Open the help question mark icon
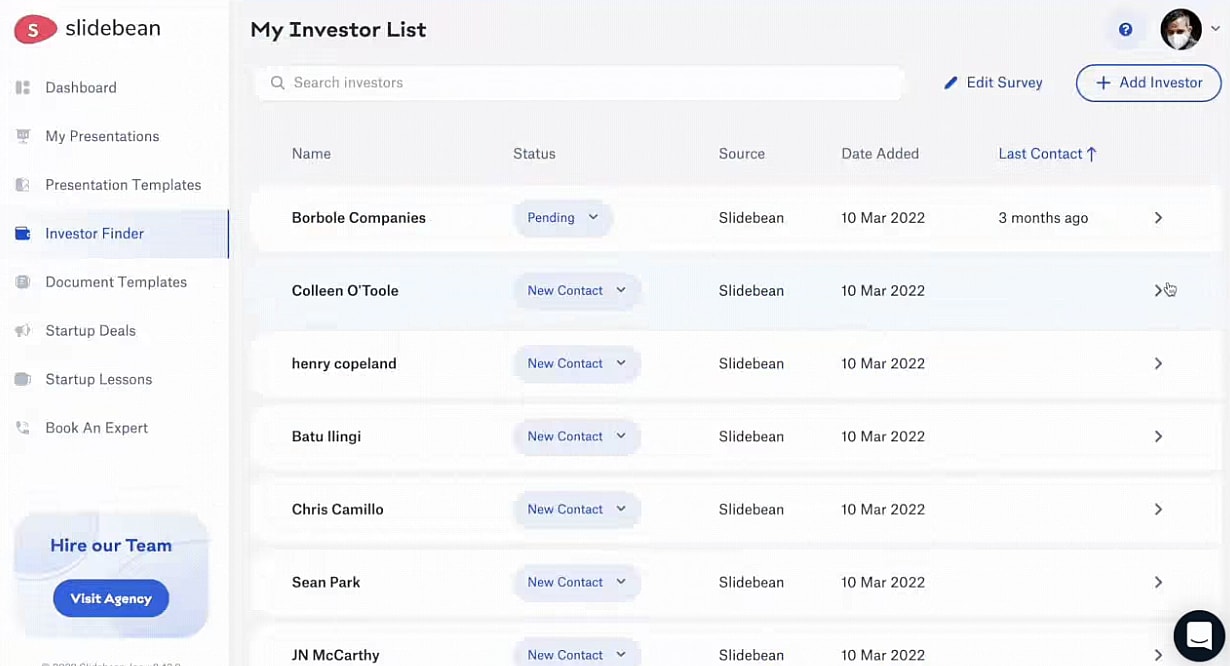Viewport: 1230px width, 666px height. point(1125,30)
